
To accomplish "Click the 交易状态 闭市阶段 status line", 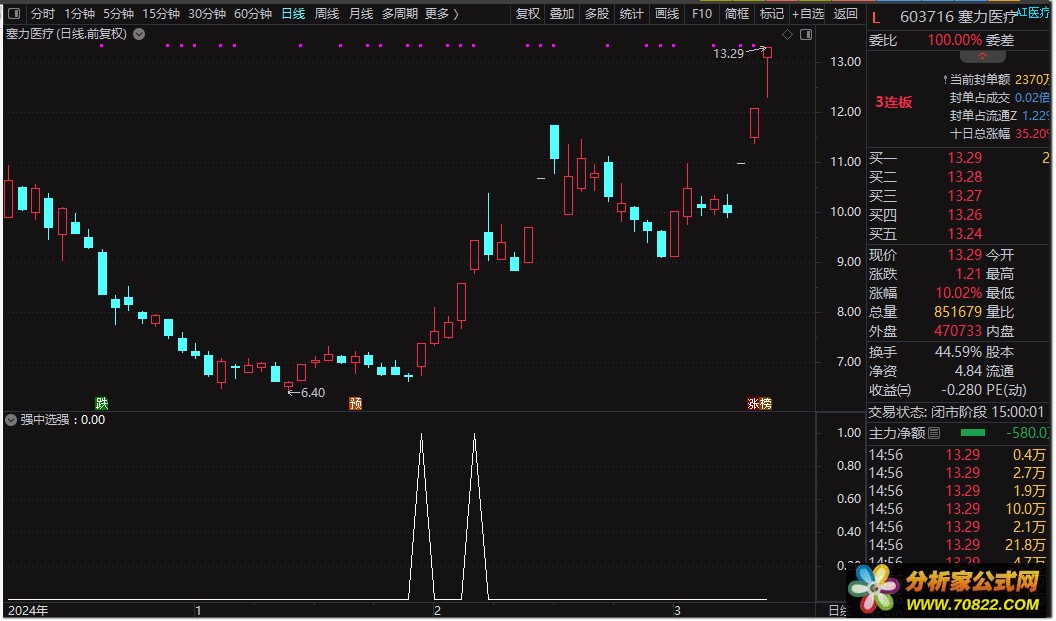I will tap(956, 412).
